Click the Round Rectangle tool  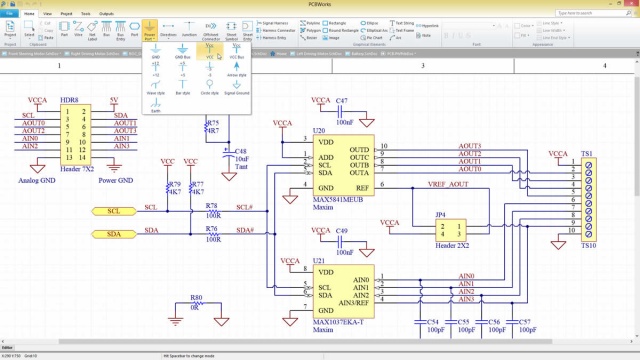pos(340,30)
